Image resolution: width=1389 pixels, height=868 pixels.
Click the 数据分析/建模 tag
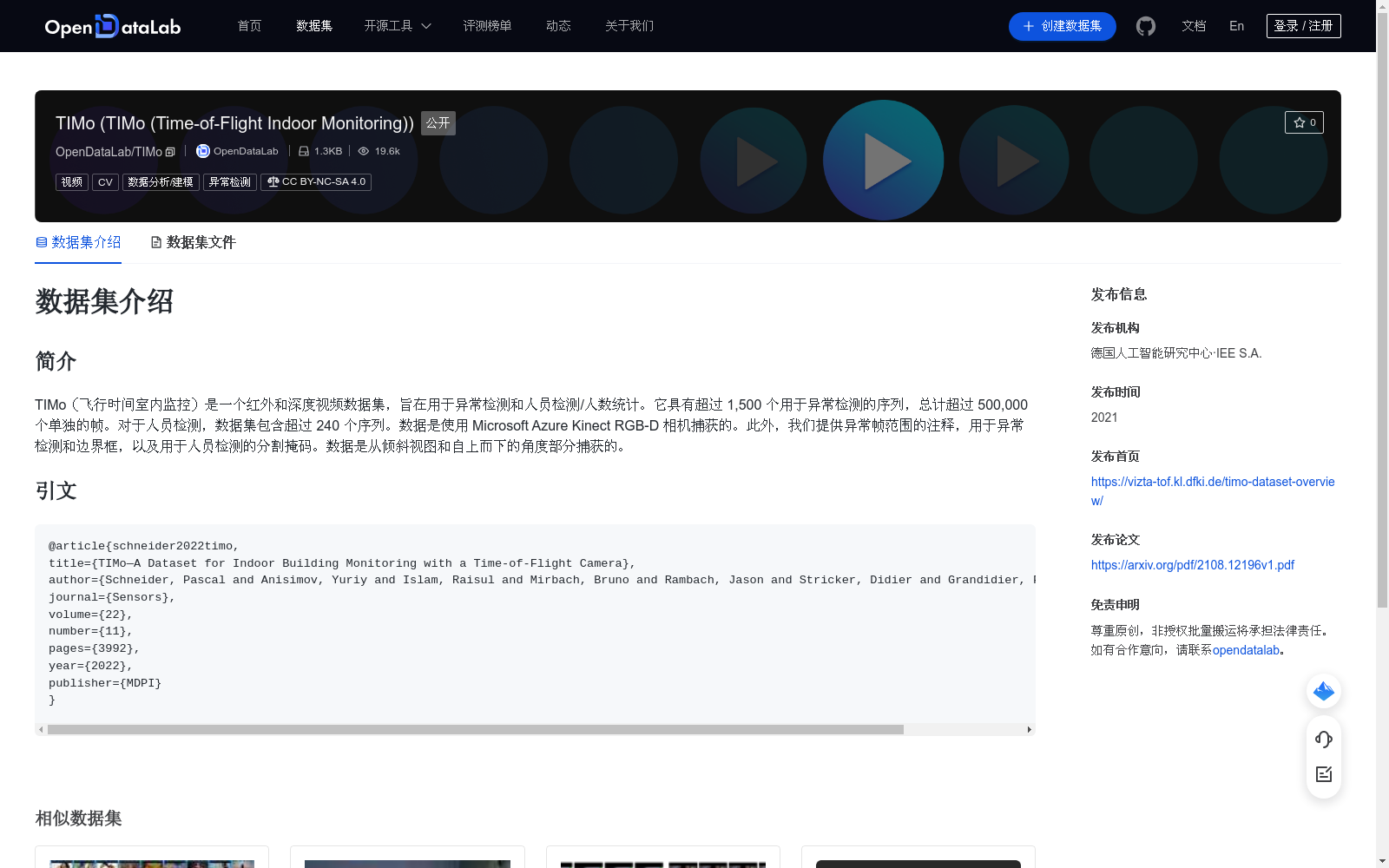[x=161, y=182]
